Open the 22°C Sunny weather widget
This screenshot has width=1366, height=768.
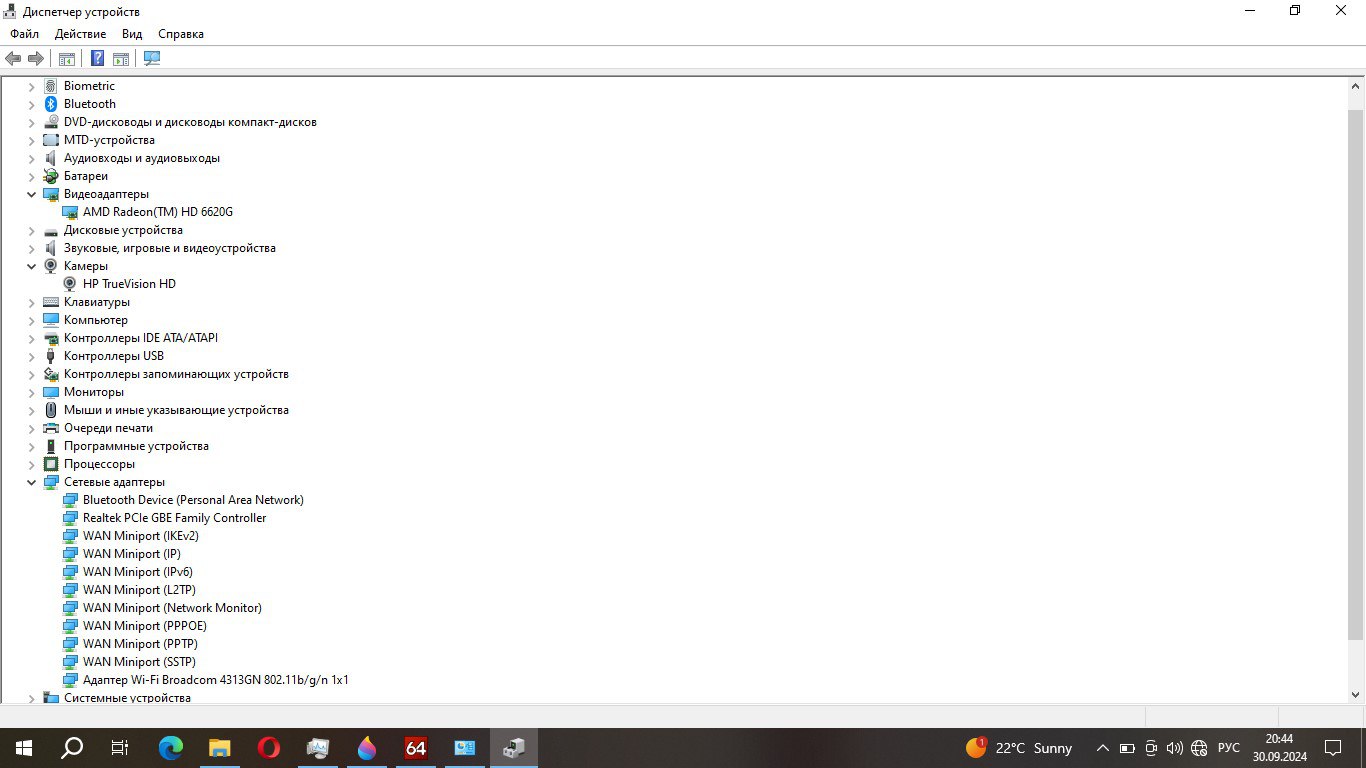tap(1019, 748)
